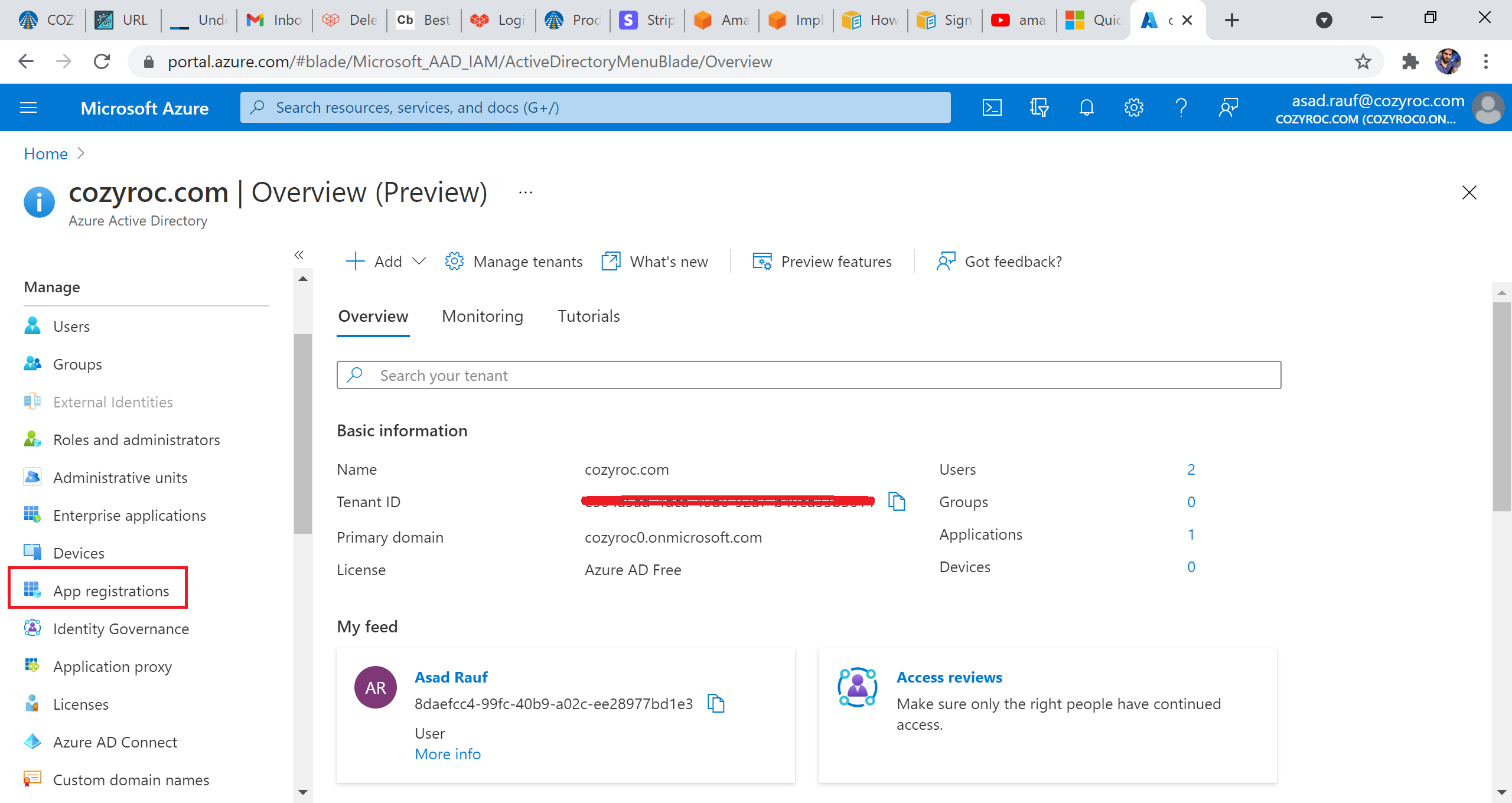
Task: Click What's new
Action: pyautogui.click(x=655, y=261)
